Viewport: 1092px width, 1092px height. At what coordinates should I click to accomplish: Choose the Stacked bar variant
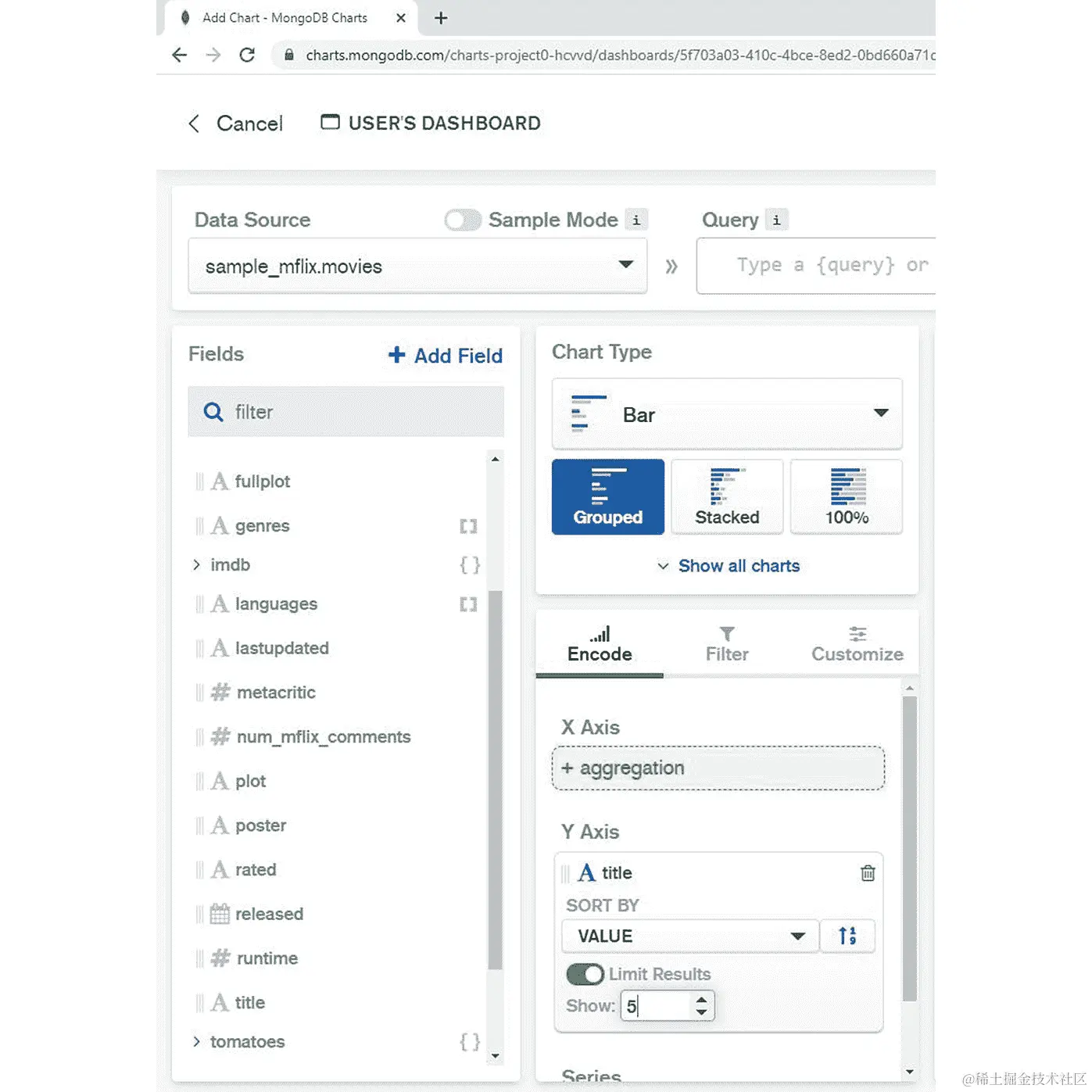(727, 497)
